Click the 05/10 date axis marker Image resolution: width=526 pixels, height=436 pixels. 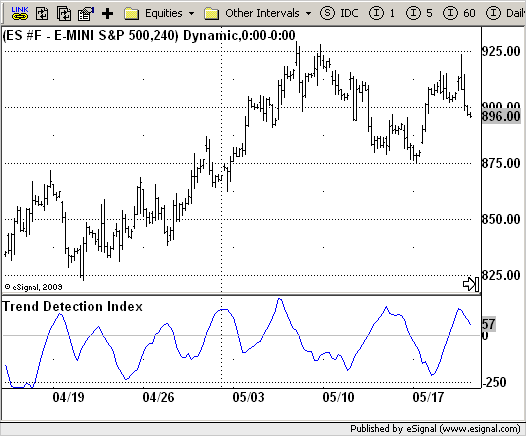338,397
